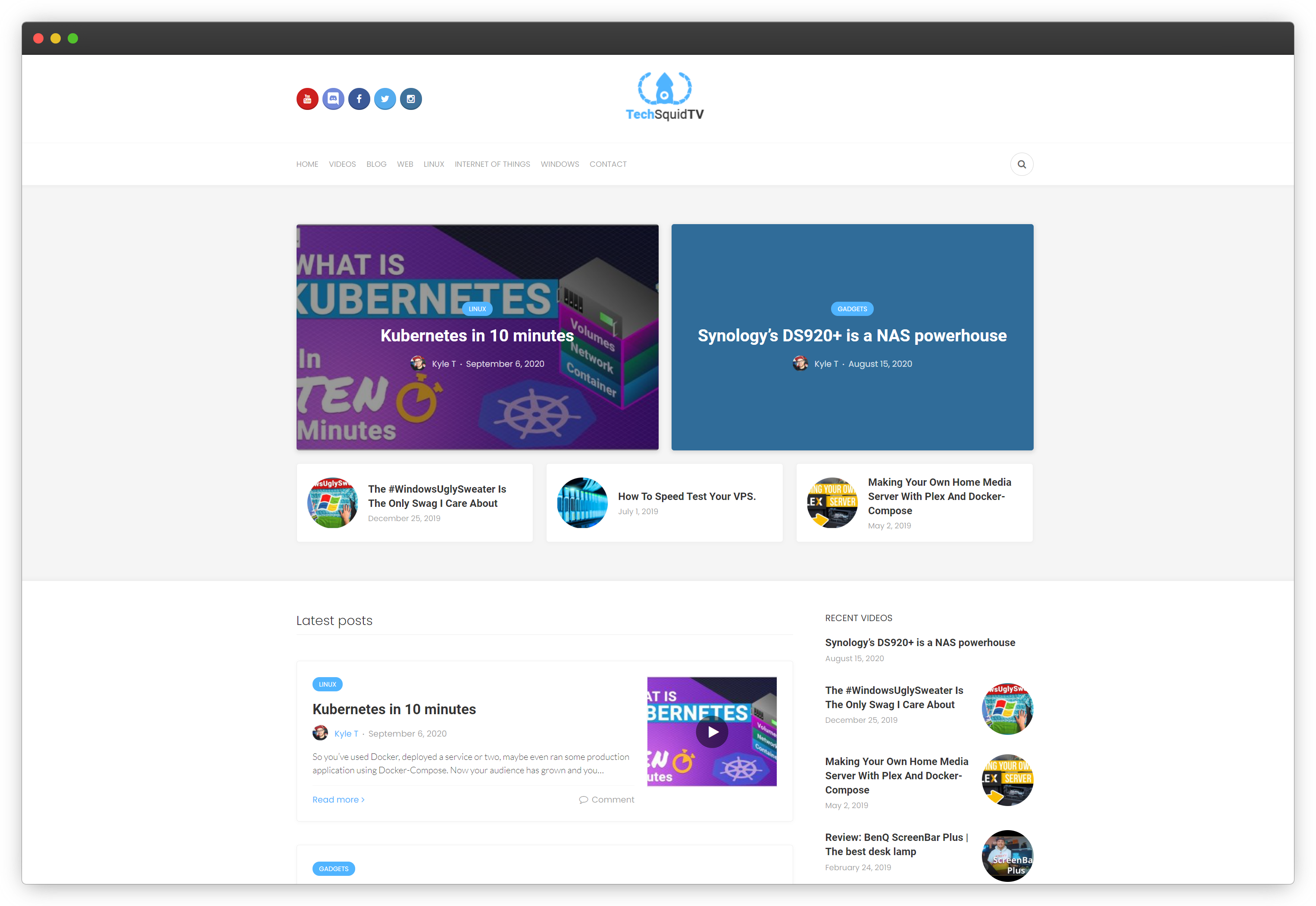
Task: Click GADGETS tag on Synology hero card
Action: point(852,309)
